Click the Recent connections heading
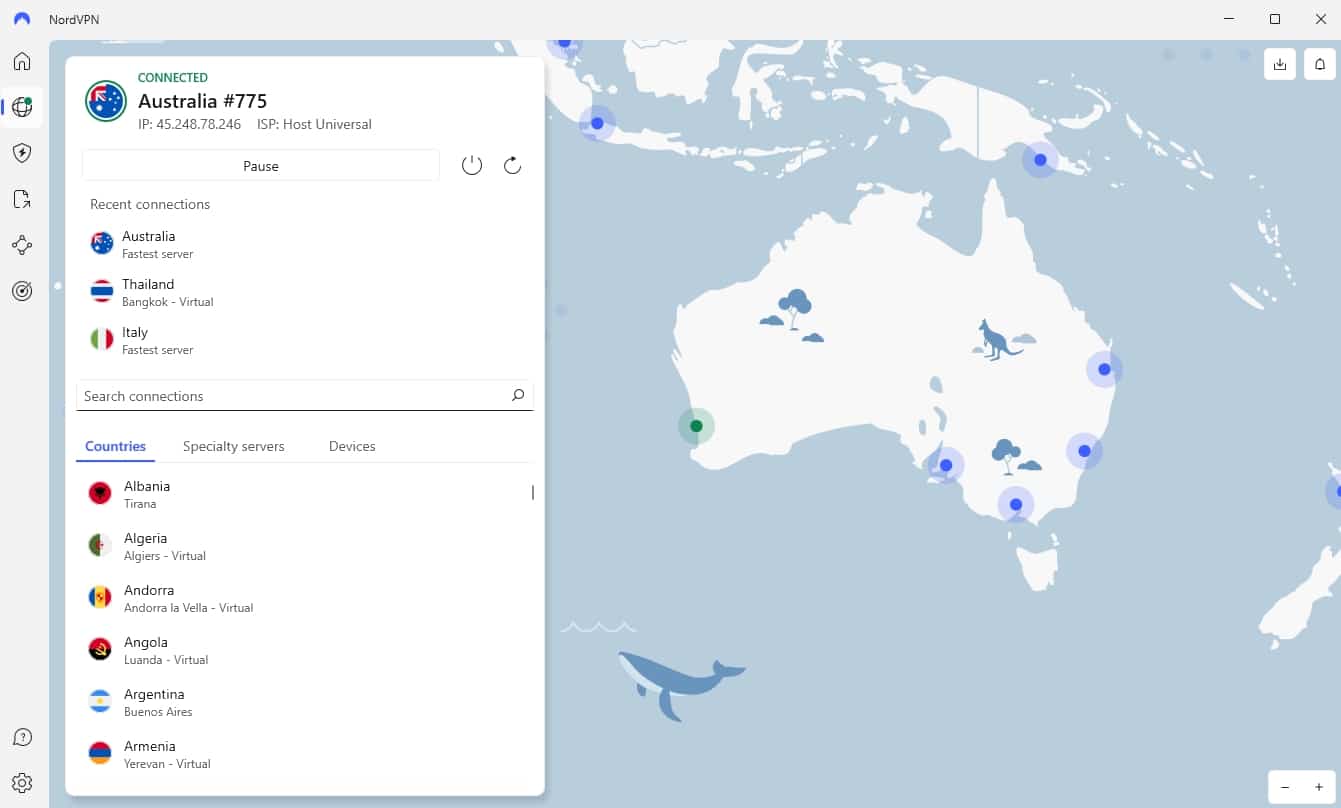Image resolution: width=1341 pixels, height=808 pixels. (150, 204)
